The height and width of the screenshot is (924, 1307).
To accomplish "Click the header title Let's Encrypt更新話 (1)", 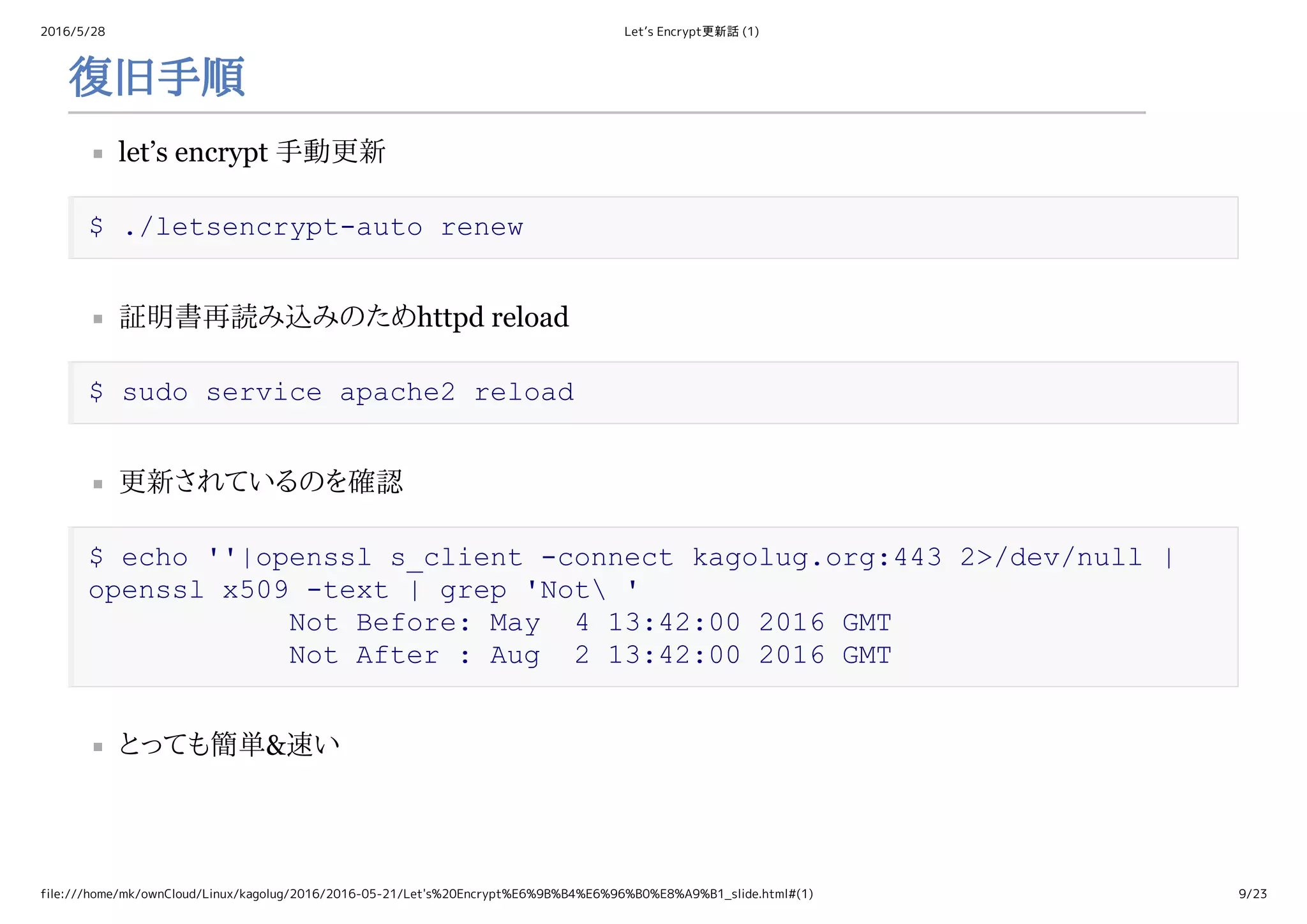I will (x=692, y=31).
